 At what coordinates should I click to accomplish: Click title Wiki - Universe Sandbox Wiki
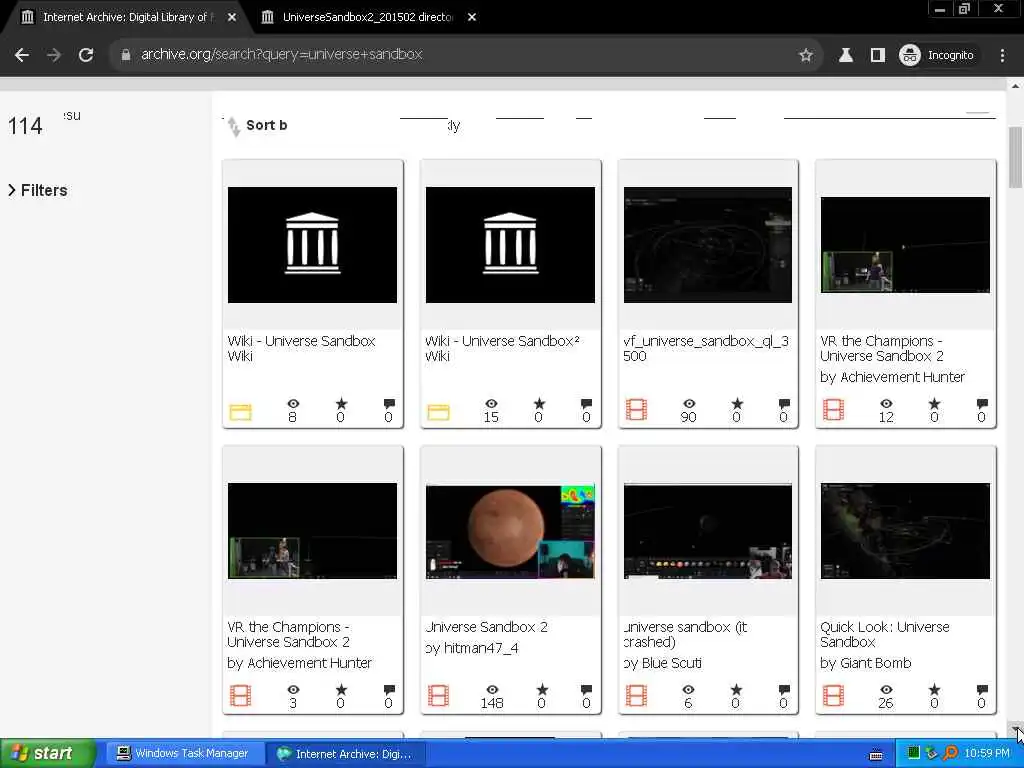pyautogui.click(x=301, y=348)
